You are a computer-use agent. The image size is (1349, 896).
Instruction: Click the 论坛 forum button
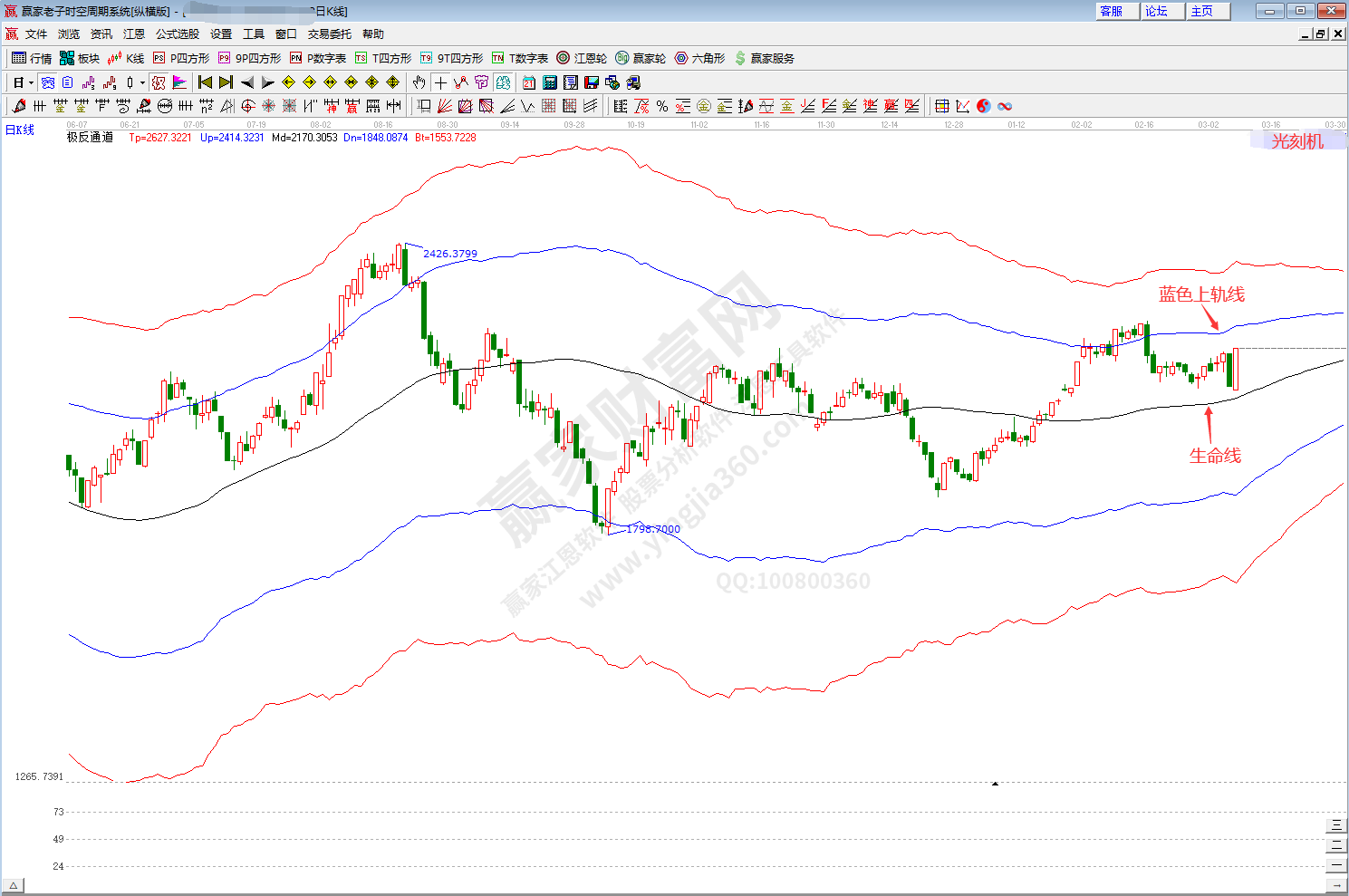point(1157,11)
